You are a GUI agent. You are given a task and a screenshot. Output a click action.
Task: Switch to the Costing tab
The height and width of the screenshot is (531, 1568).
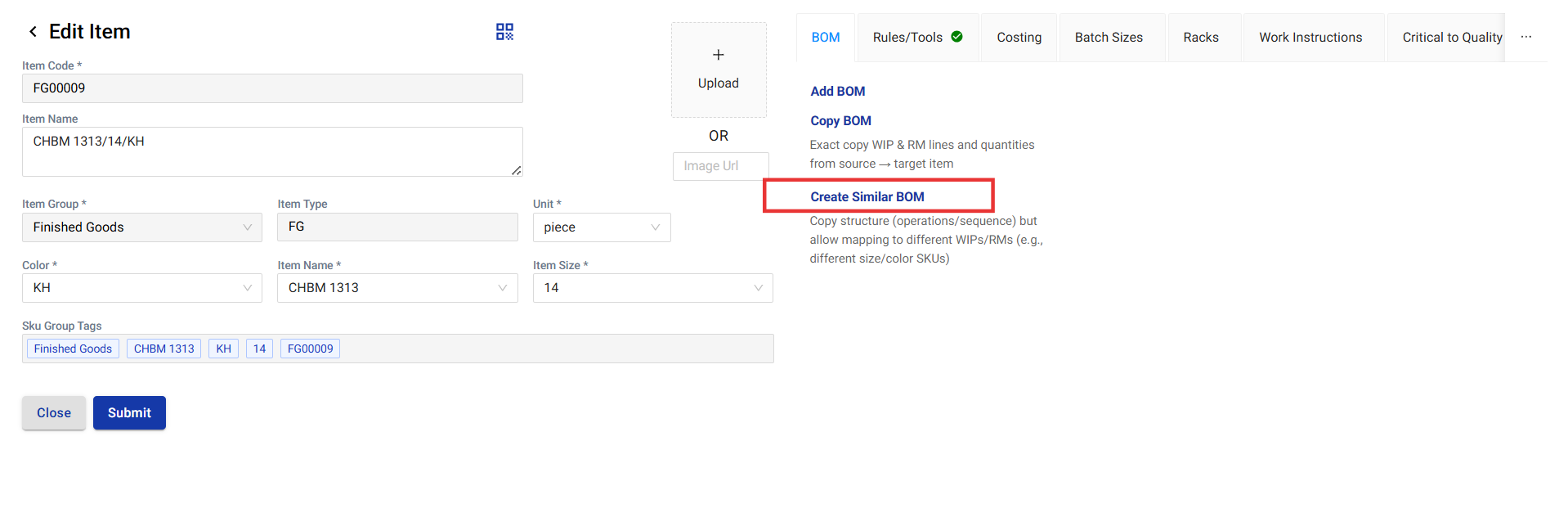(1019, 38)
